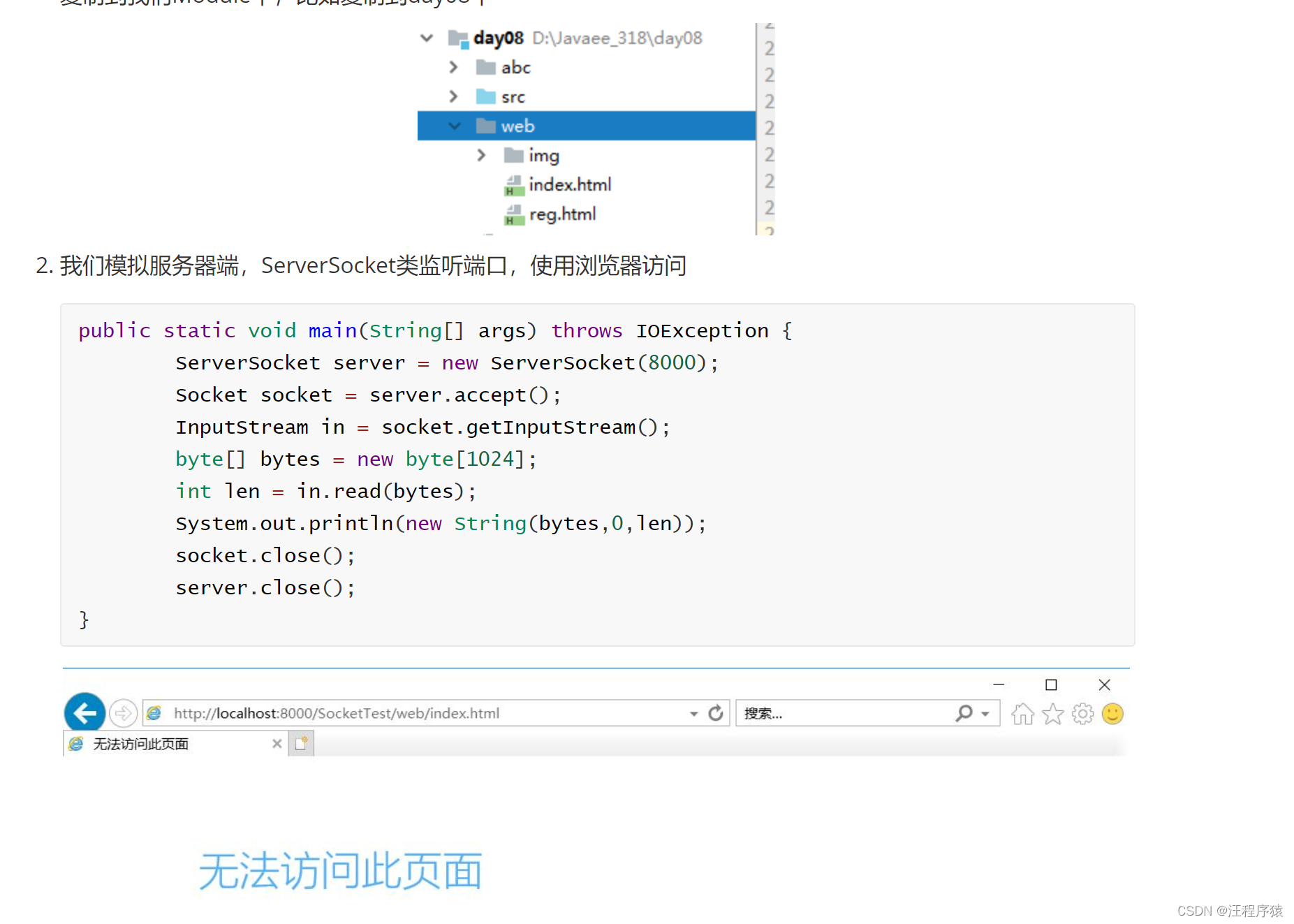Click the code line with ServerSocket(8000)
The image size is (1294, 924).
pyautogui.click(x=447, y=362)
